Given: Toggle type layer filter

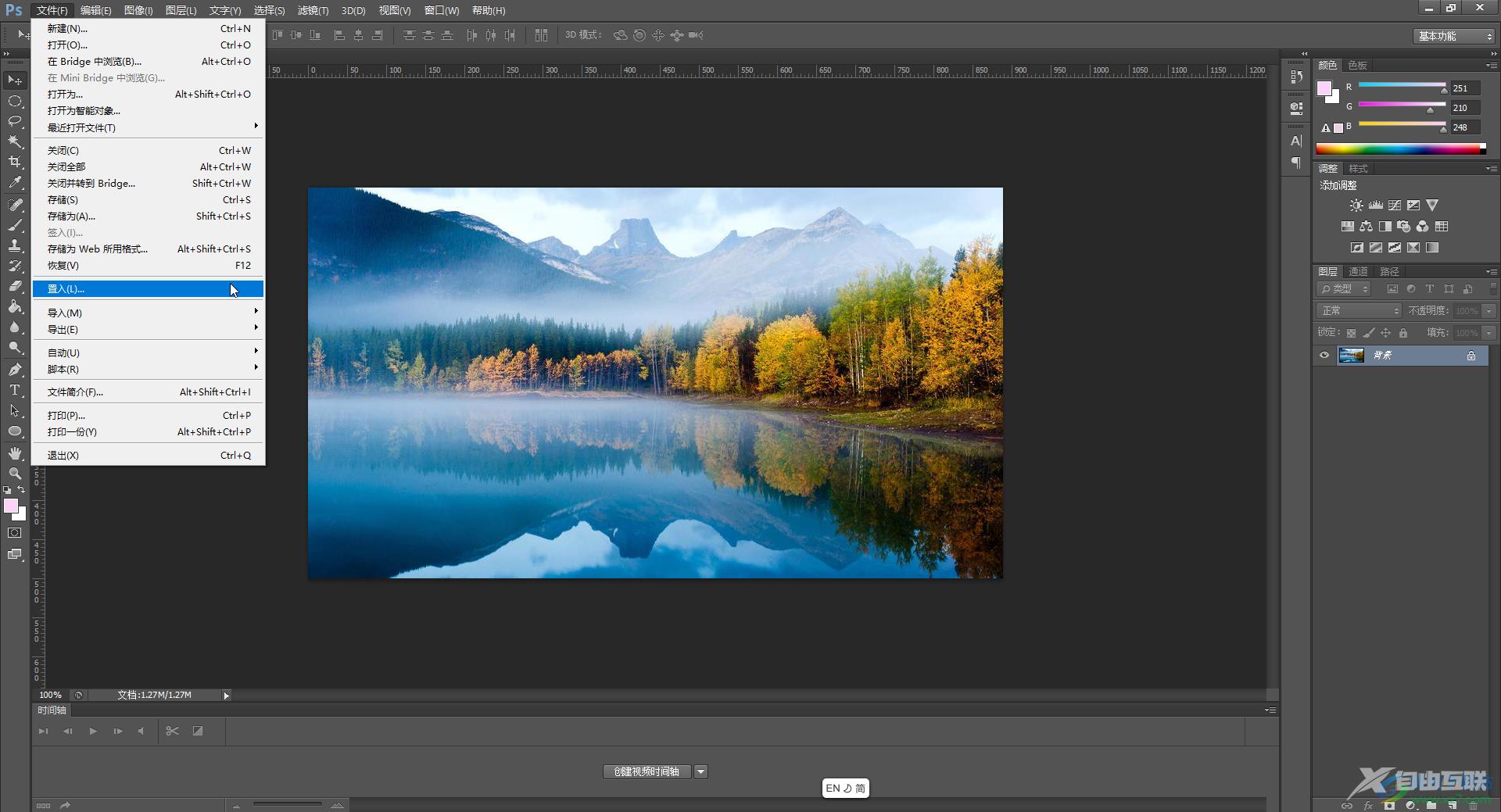Looking at the screenshot, I should tap(1430, 289).
